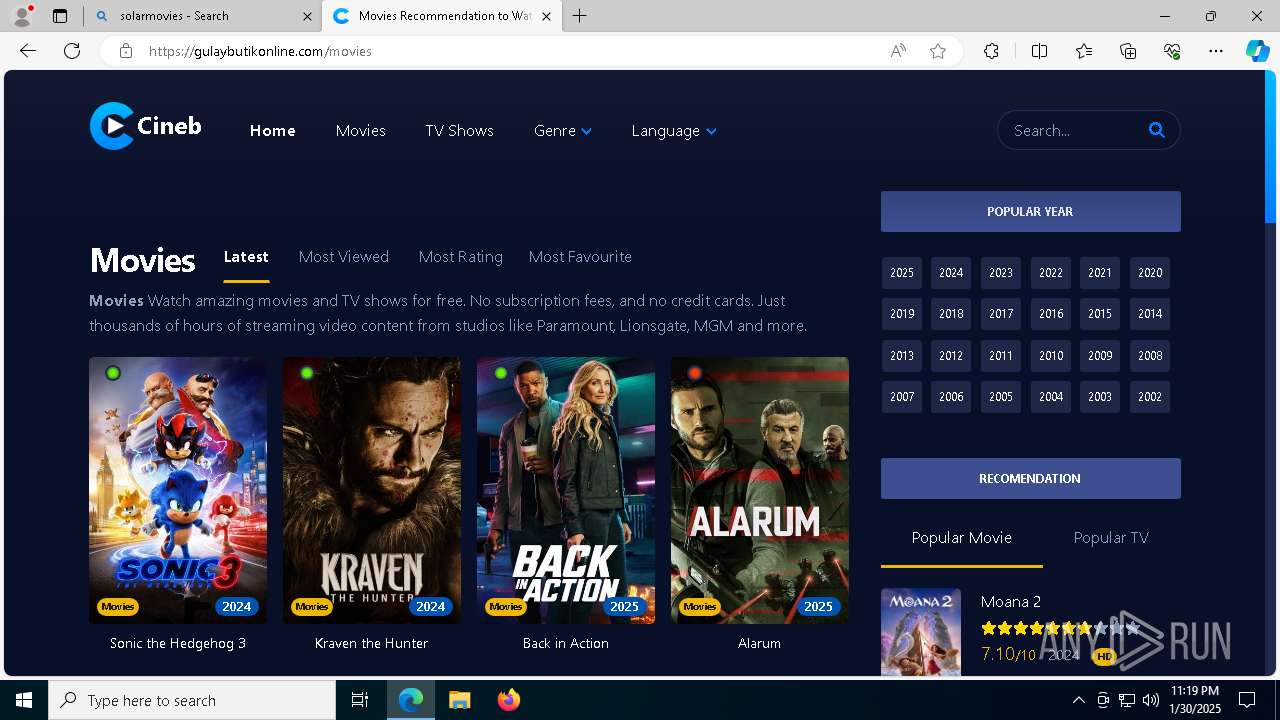This screenshot has height=720, width=1280.
Task: Filter by year 2010
Action: pos(1051,356)
